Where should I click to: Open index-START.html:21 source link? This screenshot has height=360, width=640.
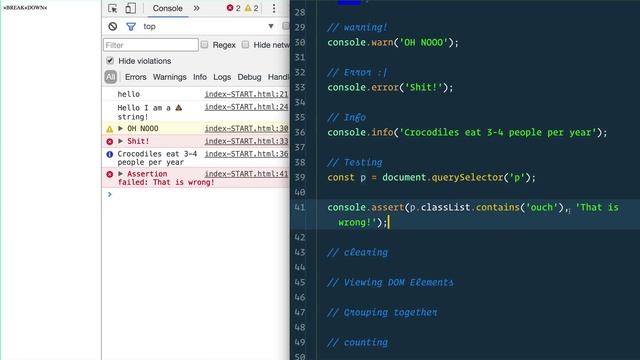[246, 94]
